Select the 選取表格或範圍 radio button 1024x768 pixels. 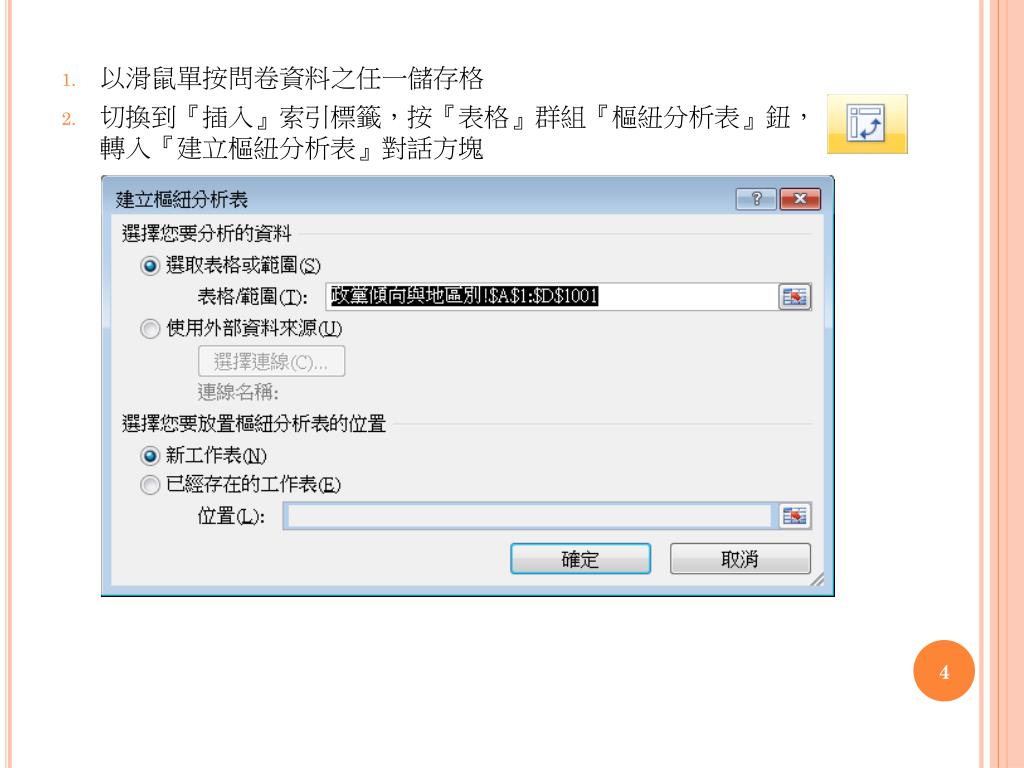point(150,266)
